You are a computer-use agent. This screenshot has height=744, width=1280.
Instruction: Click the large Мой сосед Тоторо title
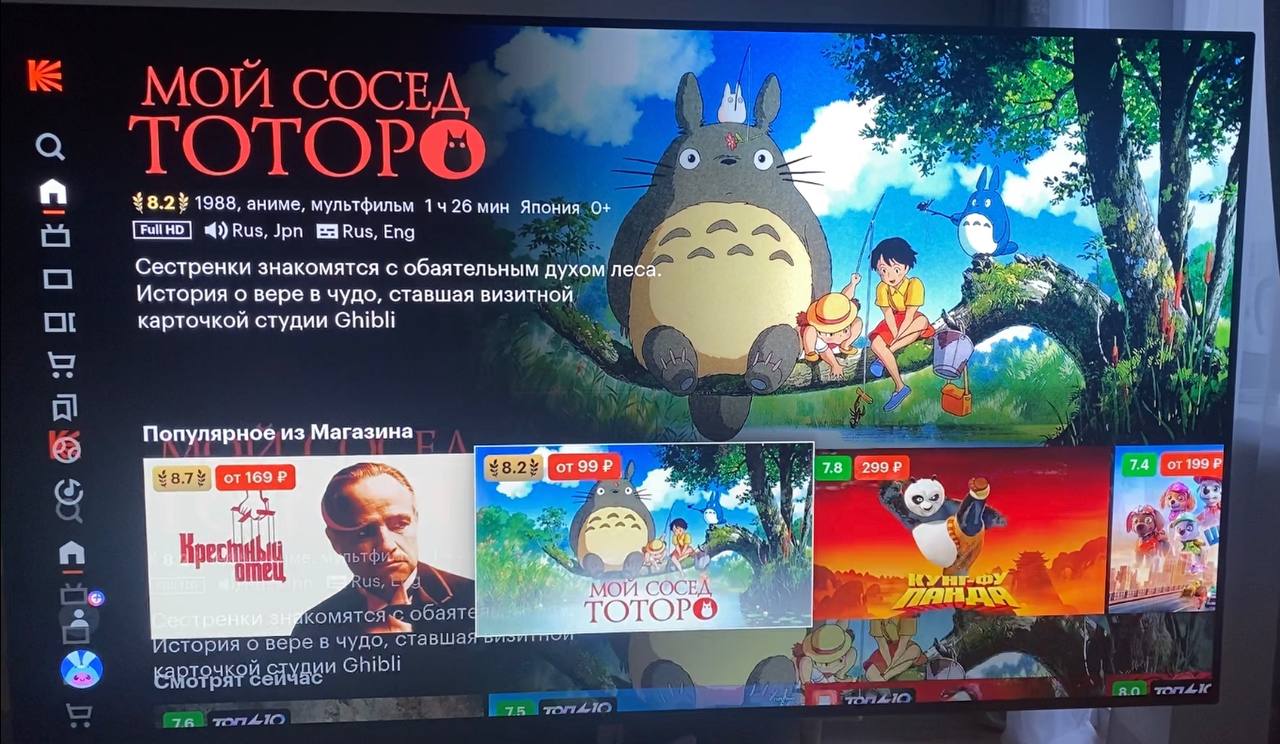tap(307, 121)
